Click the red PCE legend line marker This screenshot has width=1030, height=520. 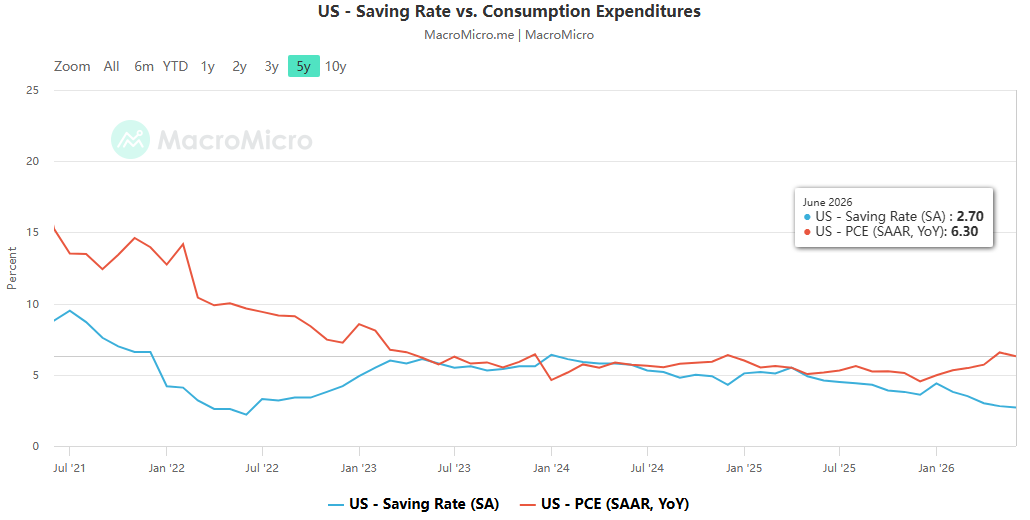coord(527,504)
